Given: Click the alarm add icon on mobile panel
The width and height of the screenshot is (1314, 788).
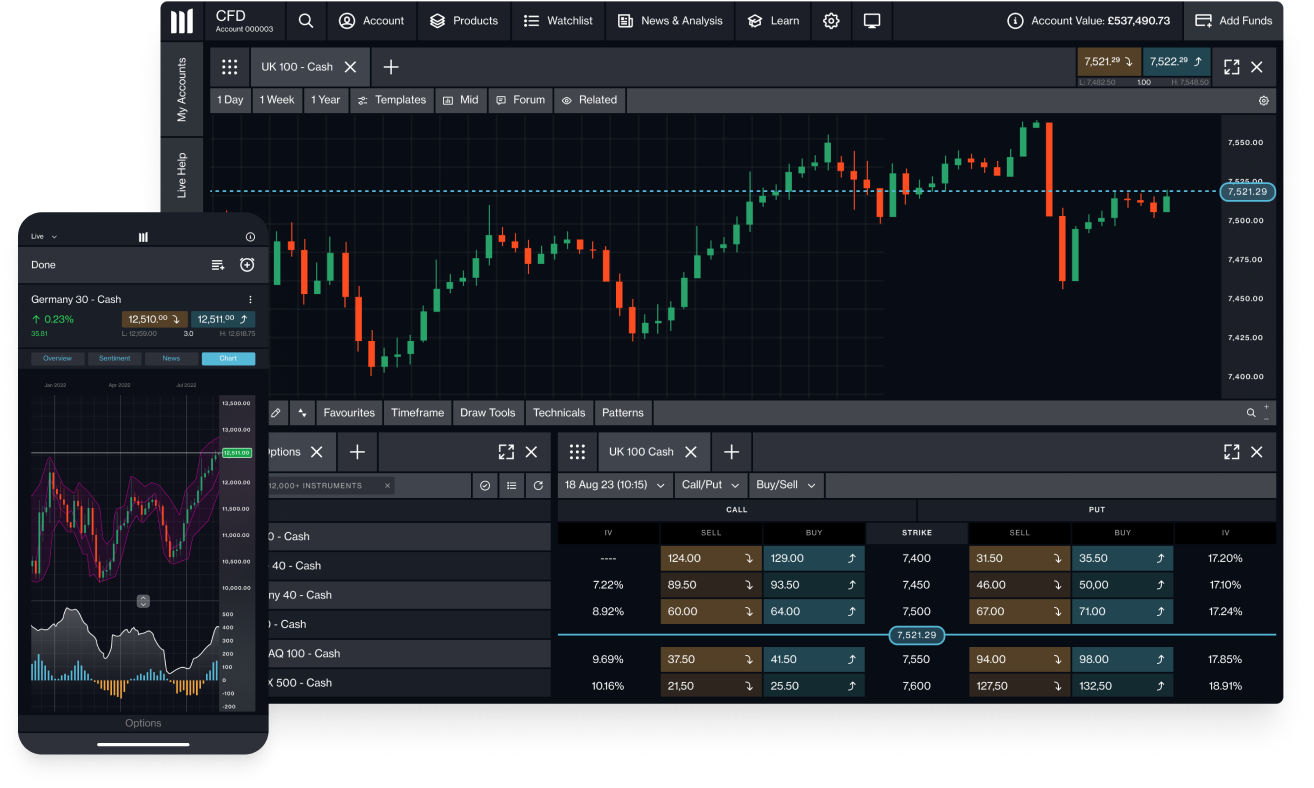Looking at the screenshot, I should pyautogui.click(x=247, y=265).
